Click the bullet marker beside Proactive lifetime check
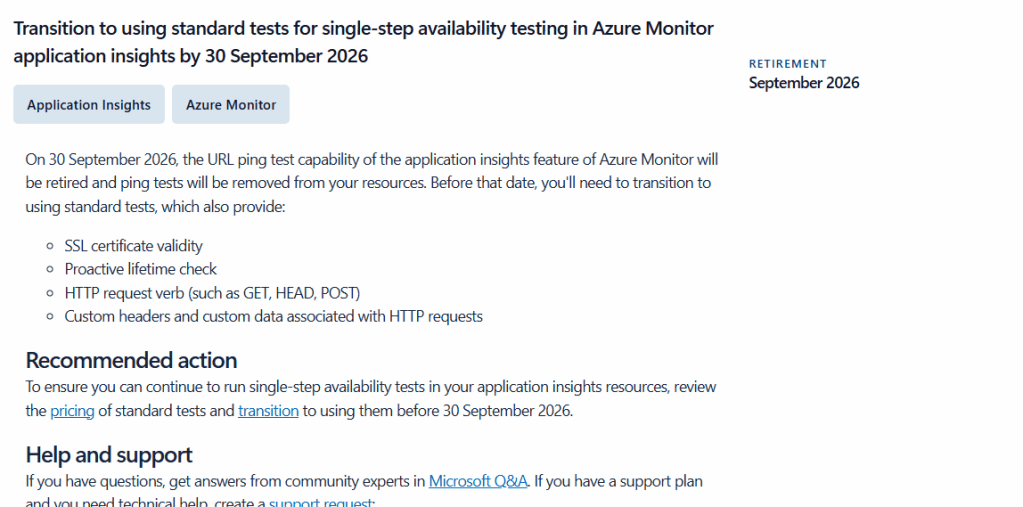The height and width of the screenshot is (507, 1023). (51, 269)
